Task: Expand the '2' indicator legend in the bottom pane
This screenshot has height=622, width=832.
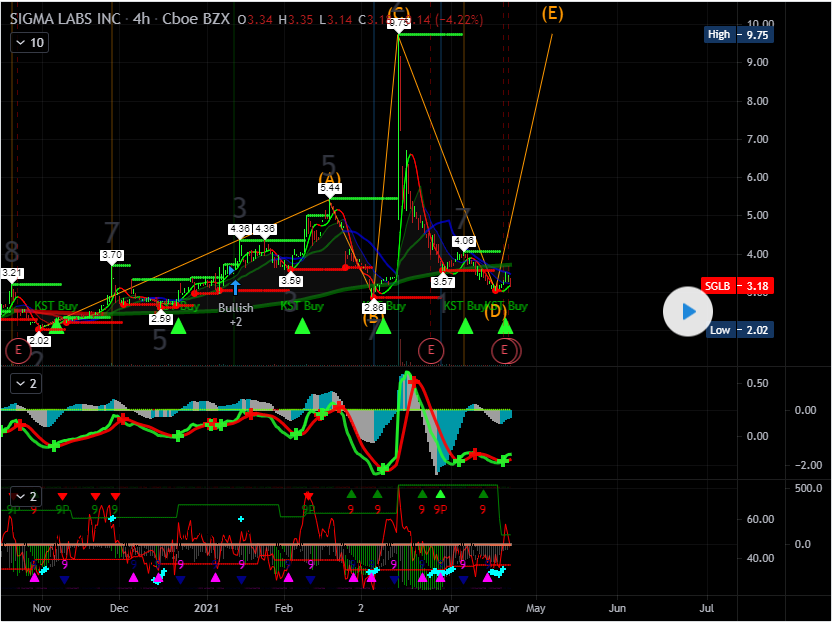Action: pos(26,496)
